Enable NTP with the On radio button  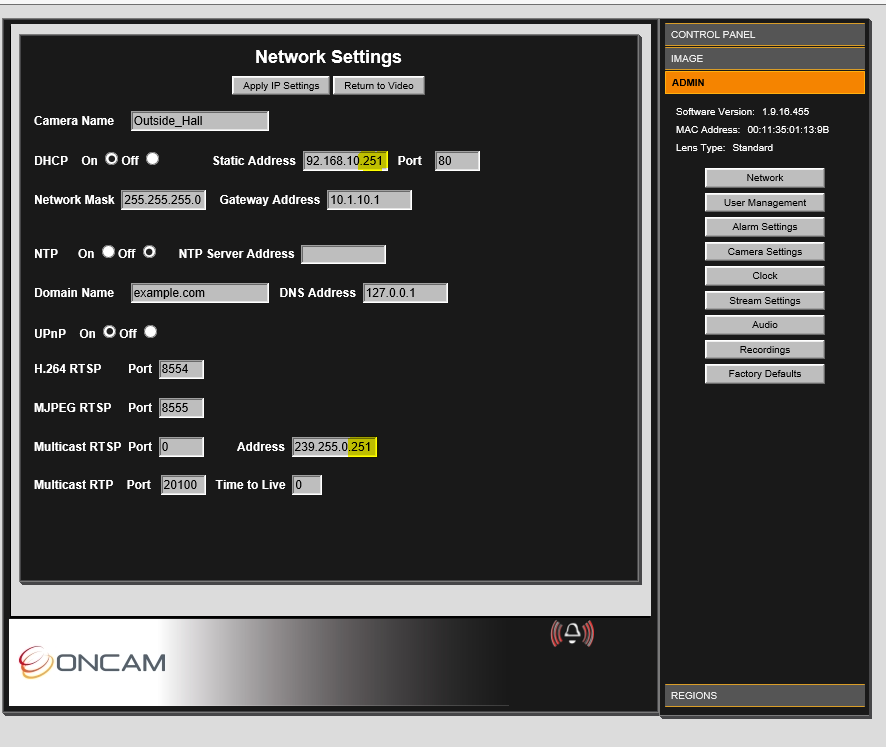point(108,252)
